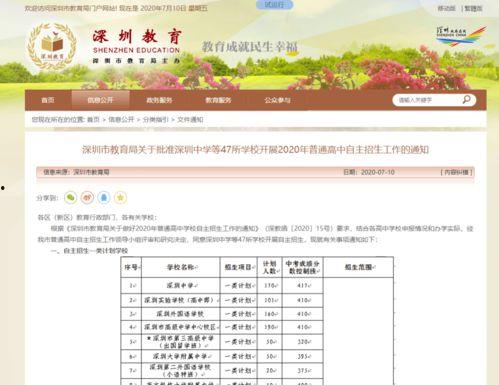Share the article to Weibo
This screenshot has height=385, width=499.
(x=87, y=198)
